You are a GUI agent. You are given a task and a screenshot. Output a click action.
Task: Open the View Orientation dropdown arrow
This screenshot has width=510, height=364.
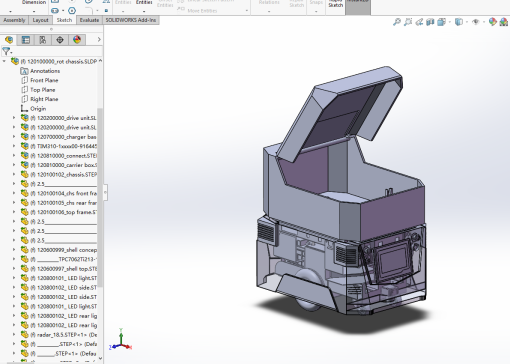450,22
